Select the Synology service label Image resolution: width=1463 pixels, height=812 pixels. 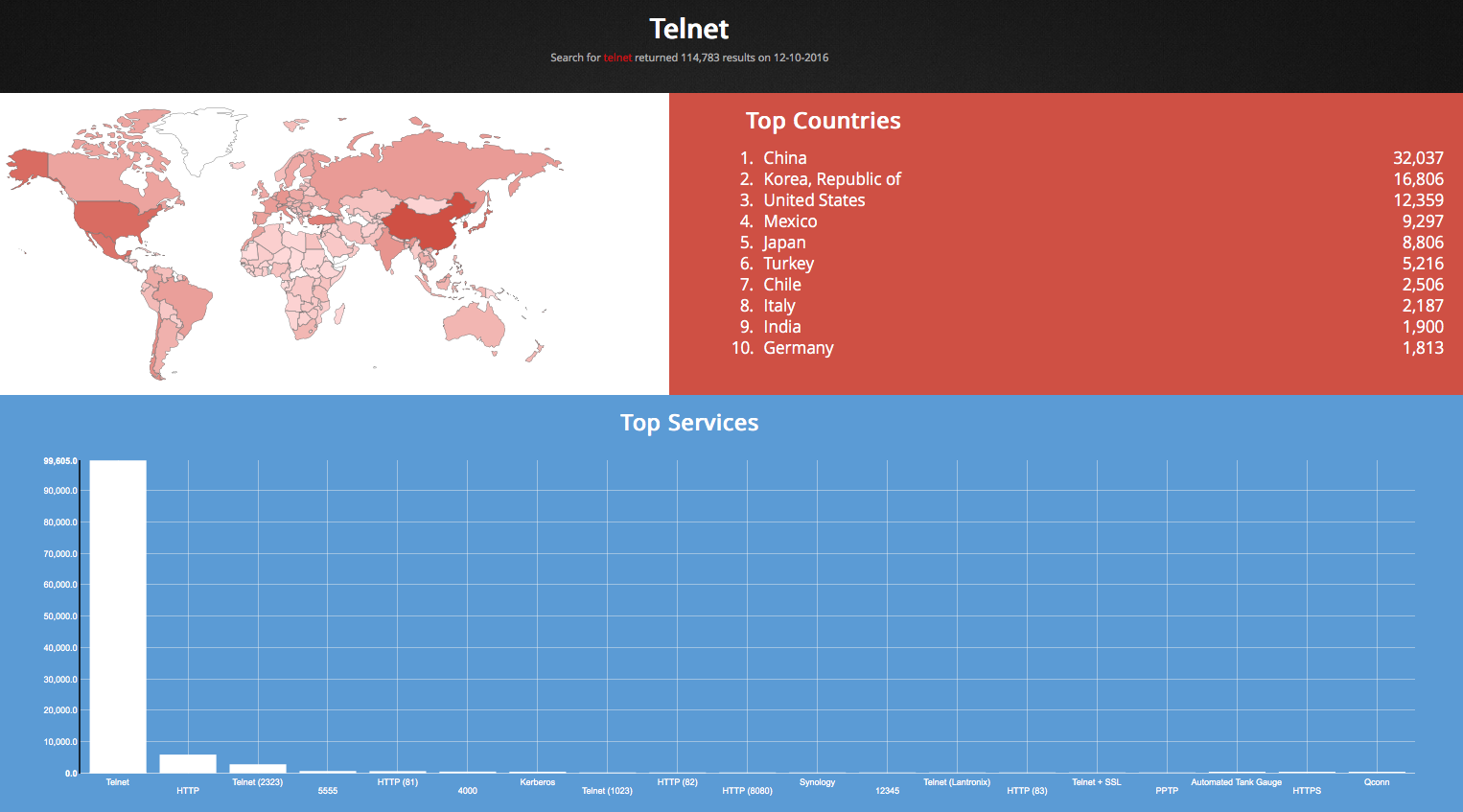(817, 781)
